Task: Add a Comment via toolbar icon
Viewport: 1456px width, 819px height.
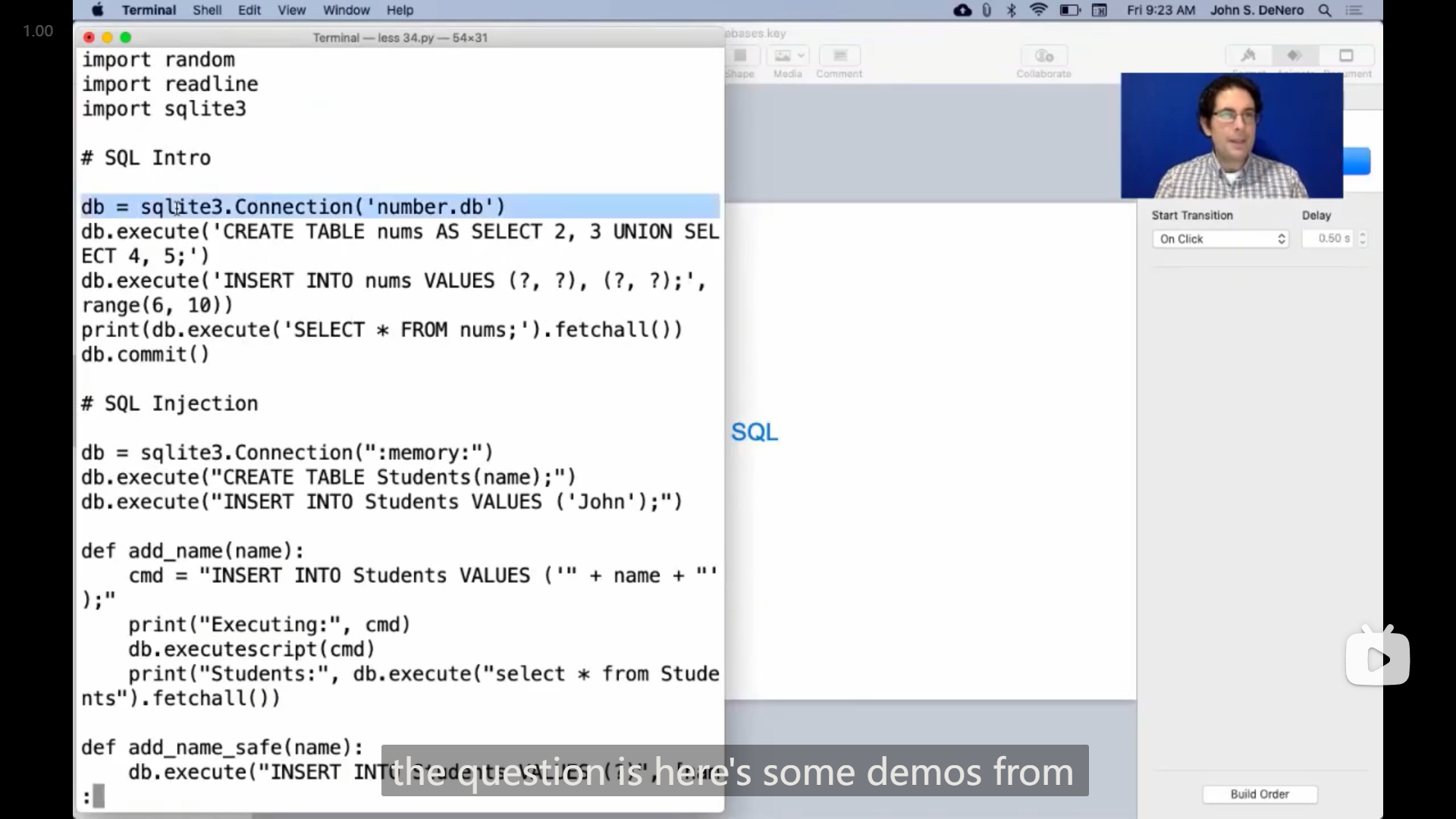Action: [839, 57]
